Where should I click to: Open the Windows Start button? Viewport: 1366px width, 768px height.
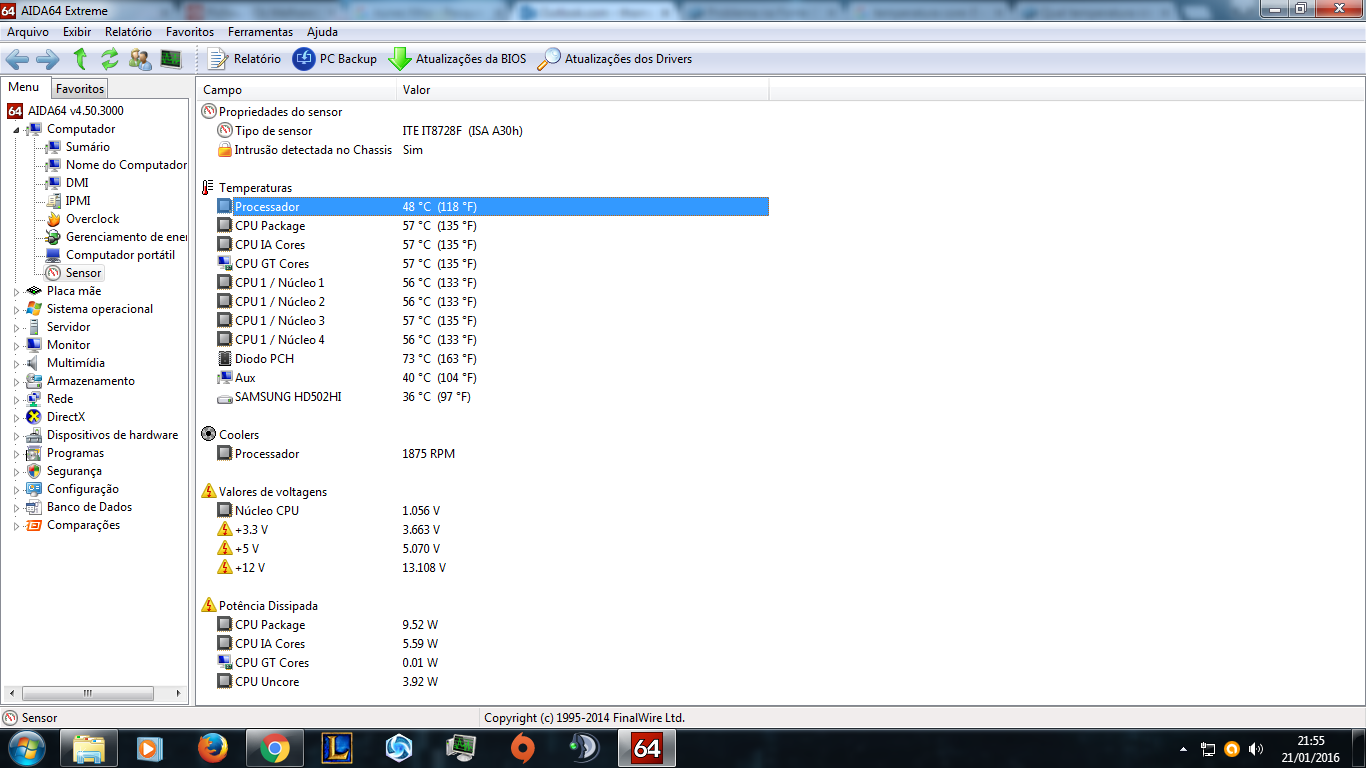(x=26, y=748)
